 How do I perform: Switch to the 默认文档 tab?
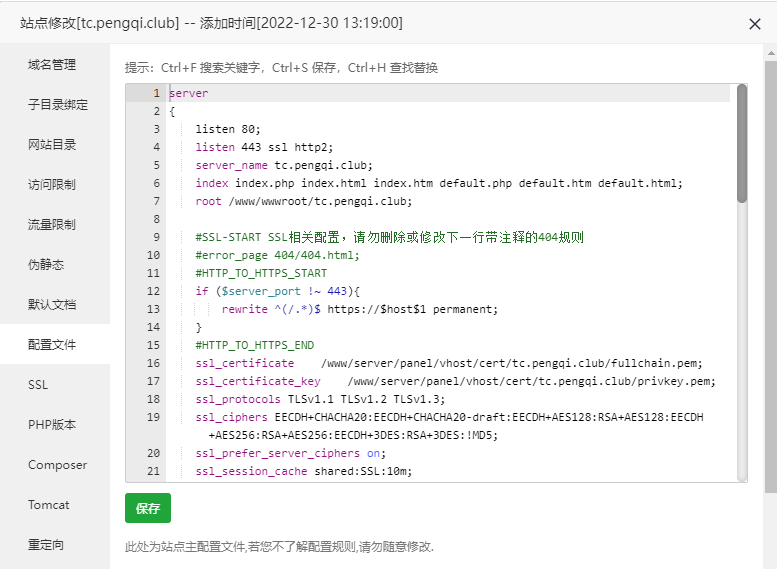[52, 304]
